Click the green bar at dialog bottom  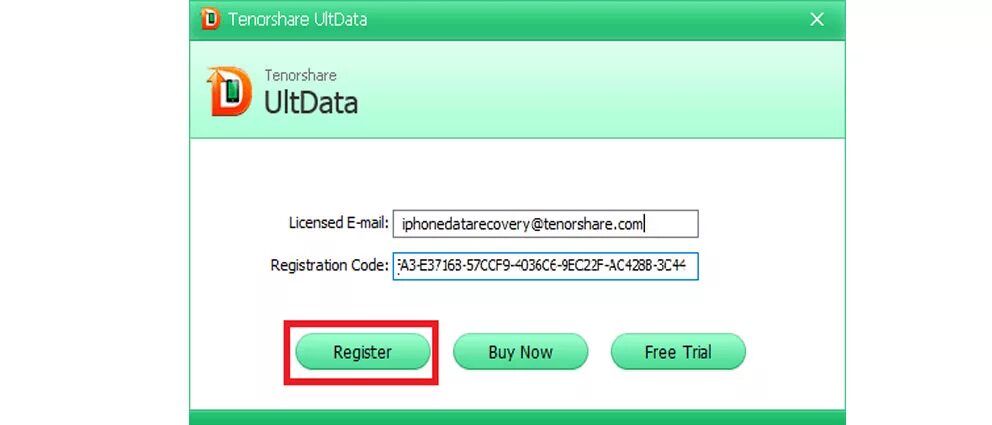[x=518, y=417]
